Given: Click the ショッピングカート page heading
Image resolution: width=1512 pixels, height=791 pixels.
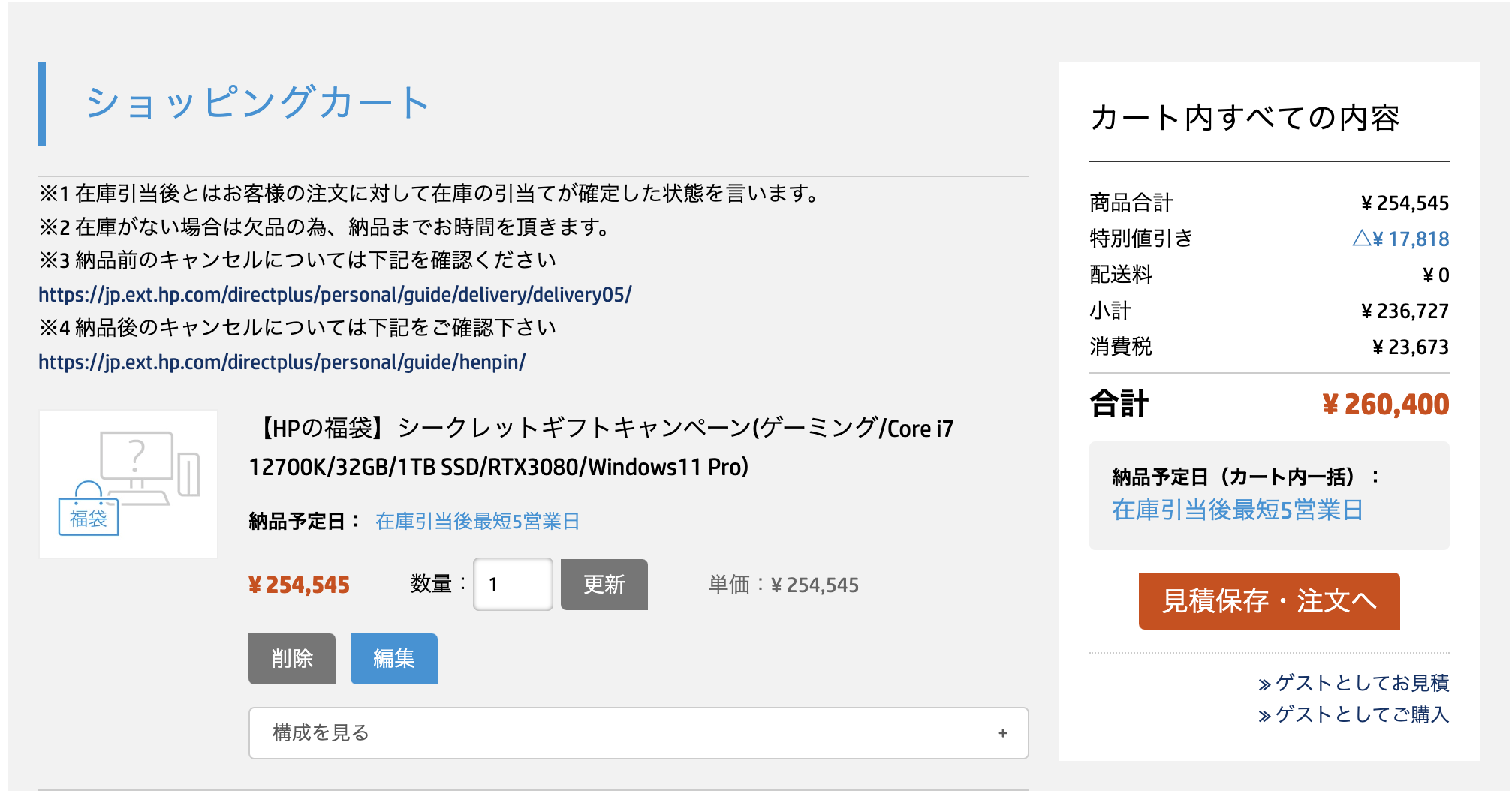Looking at the screenshot, I should [x=258, y=103].
